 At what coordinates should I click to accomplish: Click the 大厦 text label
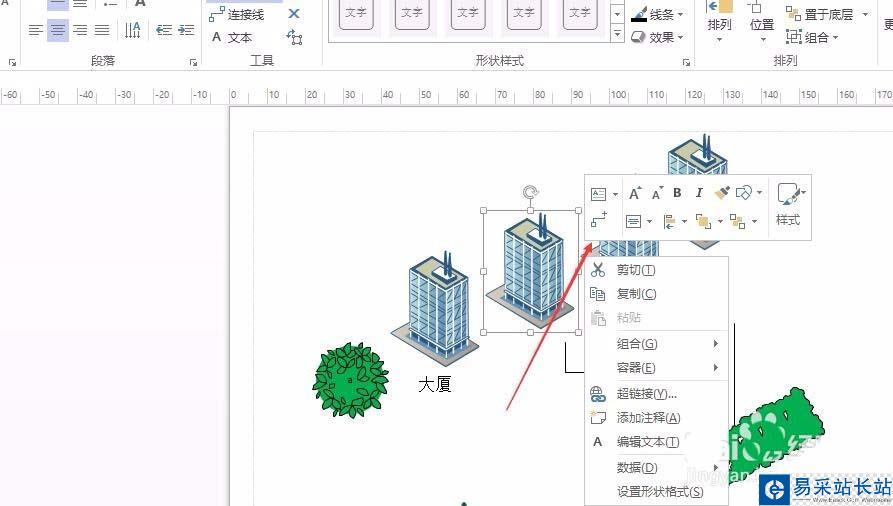tap(435, 384)
